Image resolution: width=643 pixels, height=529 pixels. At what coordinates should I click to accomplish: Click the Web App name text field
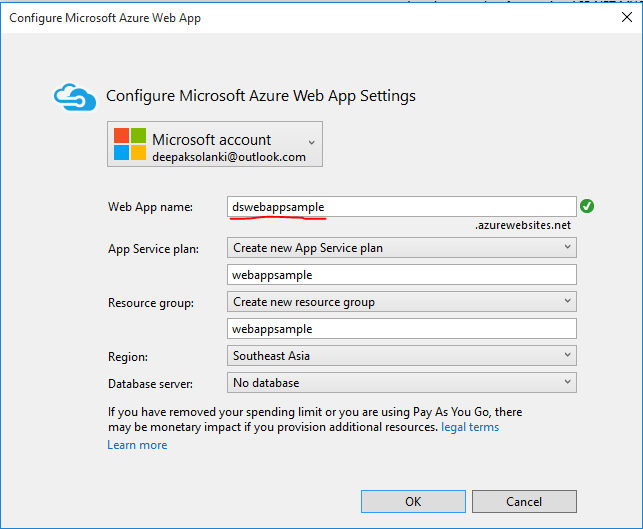pyautogui.click(x=402, y=207)
